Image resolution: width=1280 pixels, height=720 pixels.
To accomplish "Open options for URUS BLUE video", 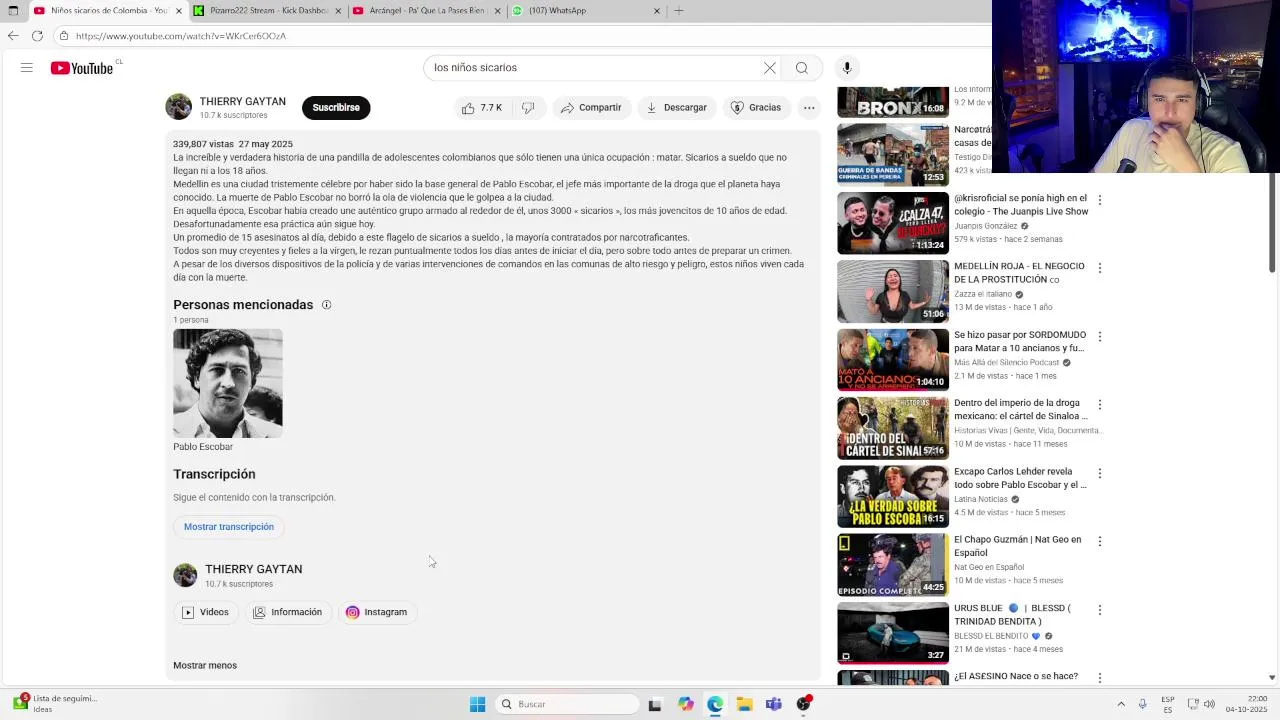I will tap(1099, 610).
